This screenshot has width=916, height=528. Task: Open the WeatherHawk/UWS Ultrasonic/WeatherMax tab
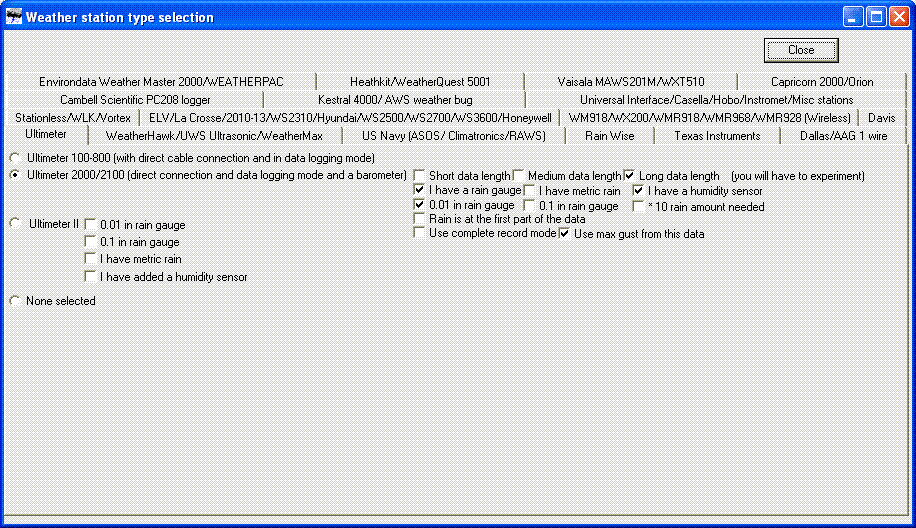click(214, 136)
